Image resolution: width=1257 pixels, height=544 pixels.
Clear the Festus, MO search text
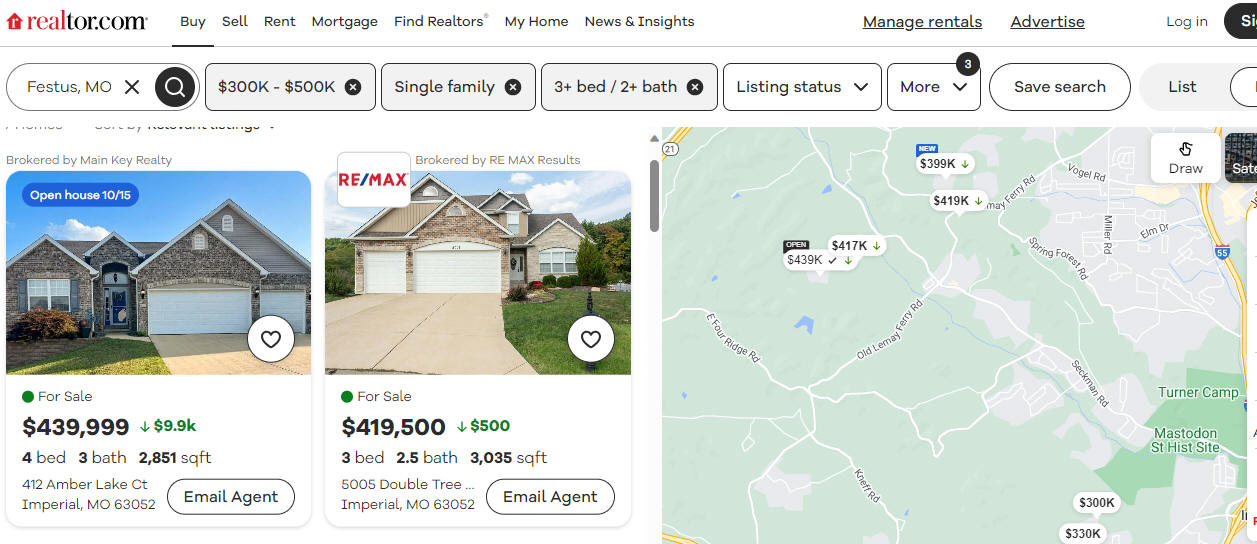tap(132, 87)
